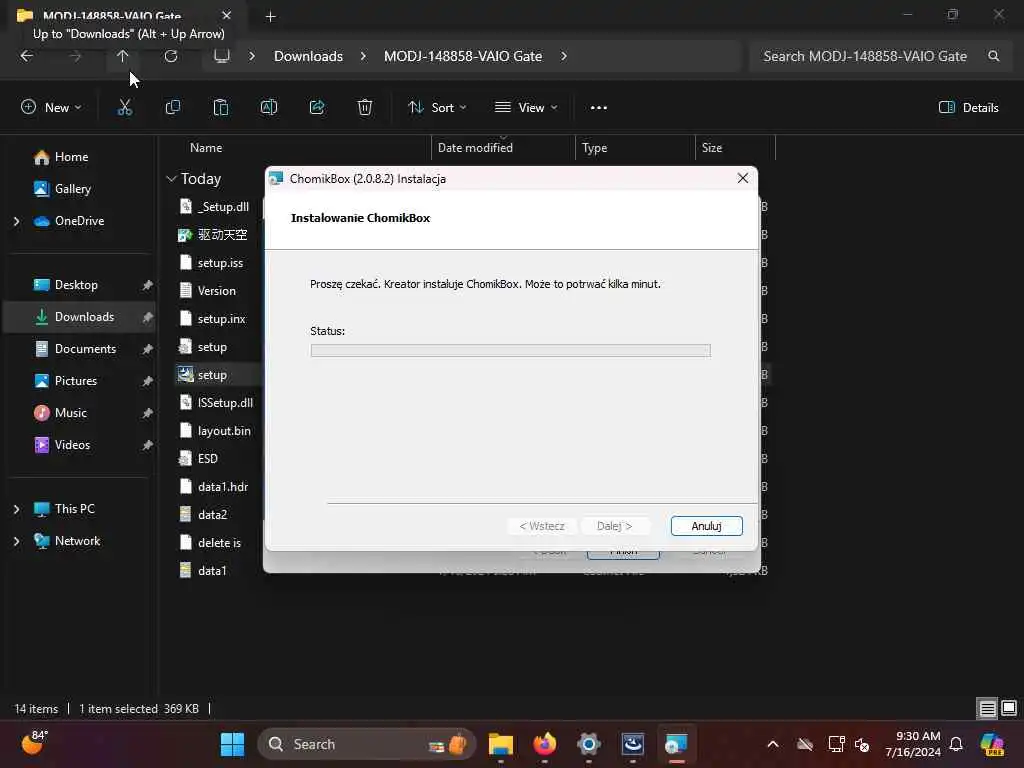
Task: Sort by the Name column header
Action: point(206,148)
